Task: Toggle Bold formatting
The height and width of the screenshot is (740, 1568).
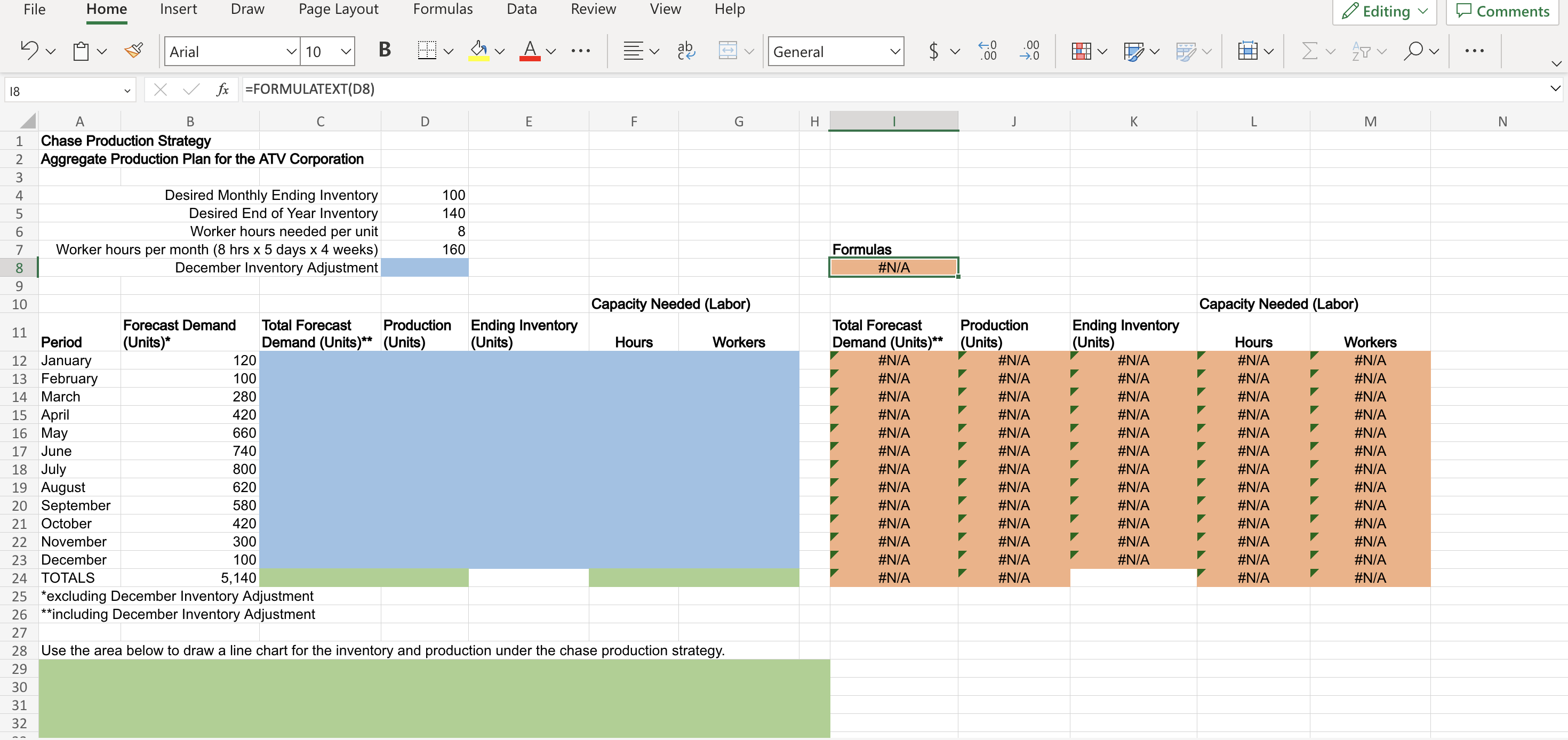Action: [x=384, y=49]
